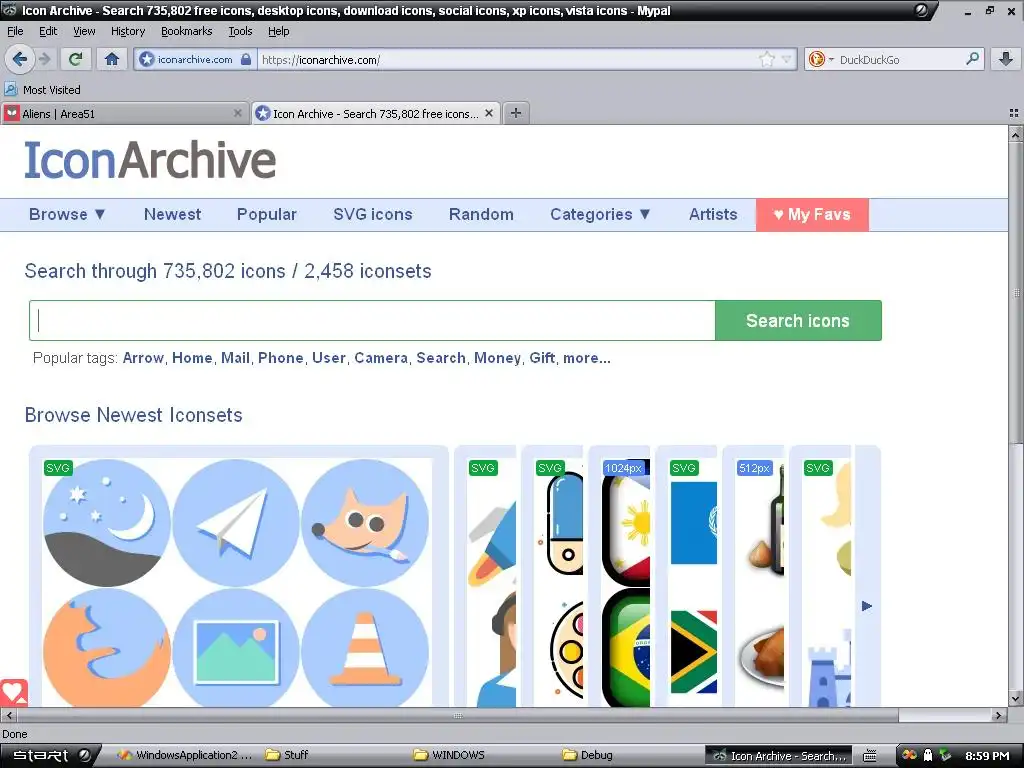Screen dimensions: 1024x768
Task: Open the Tools menu
Action: (x=240, y=31)
